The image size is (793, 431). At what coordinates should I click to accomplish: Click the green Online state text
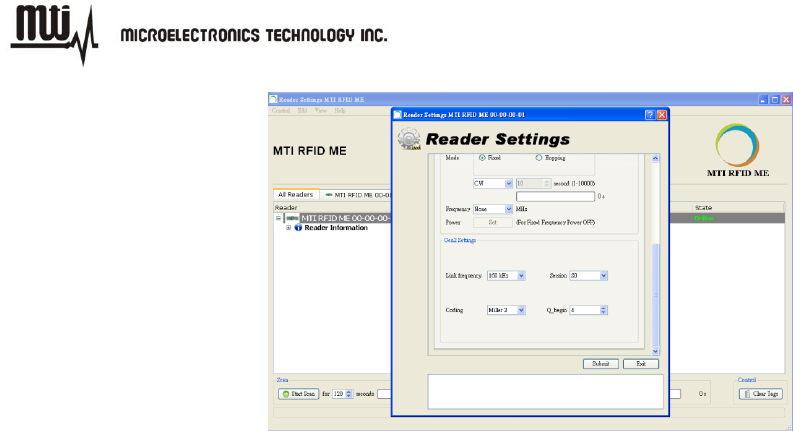tap(704, 218)
